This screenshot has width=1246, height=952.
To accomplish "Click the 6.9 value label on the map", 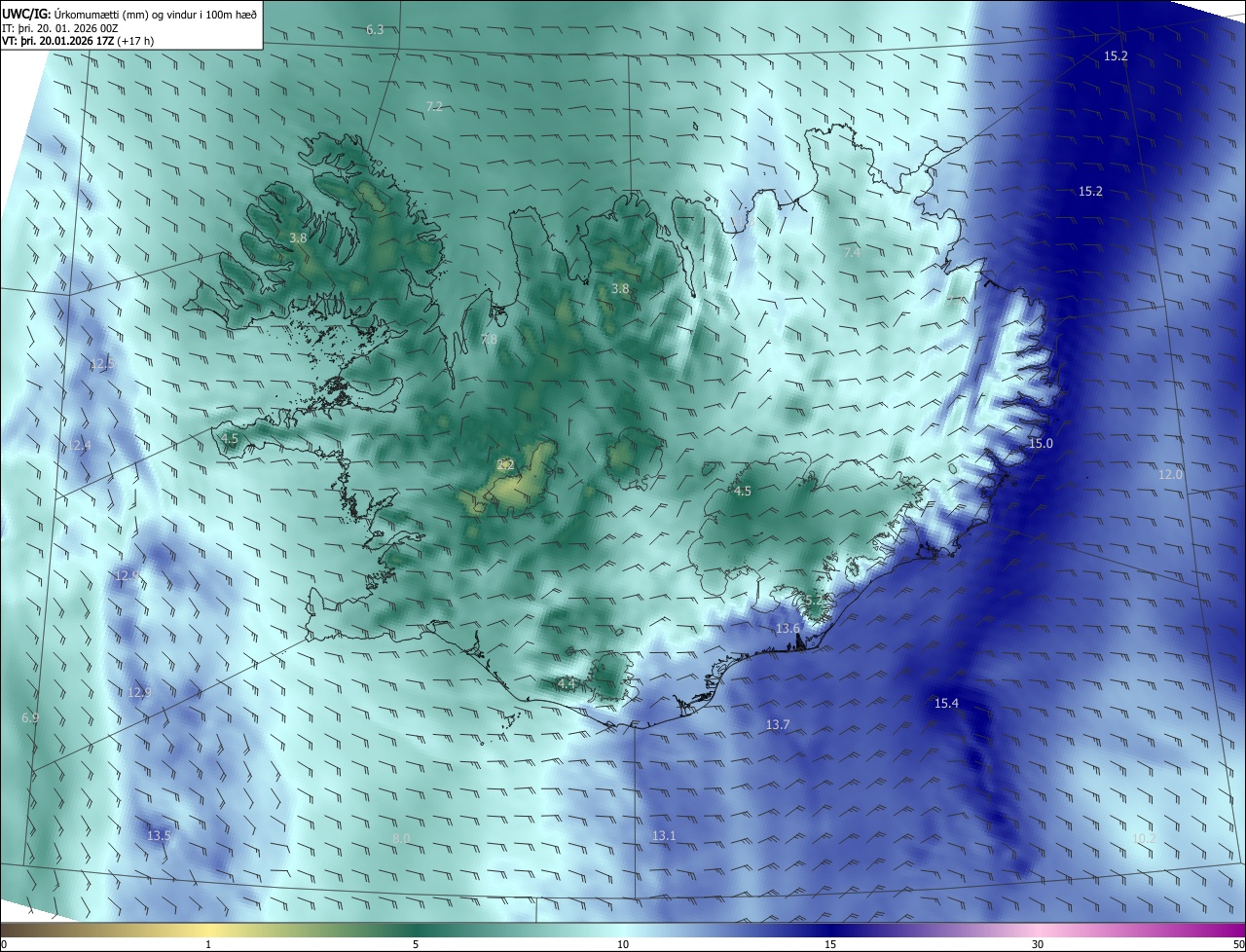I will (30, 717).
